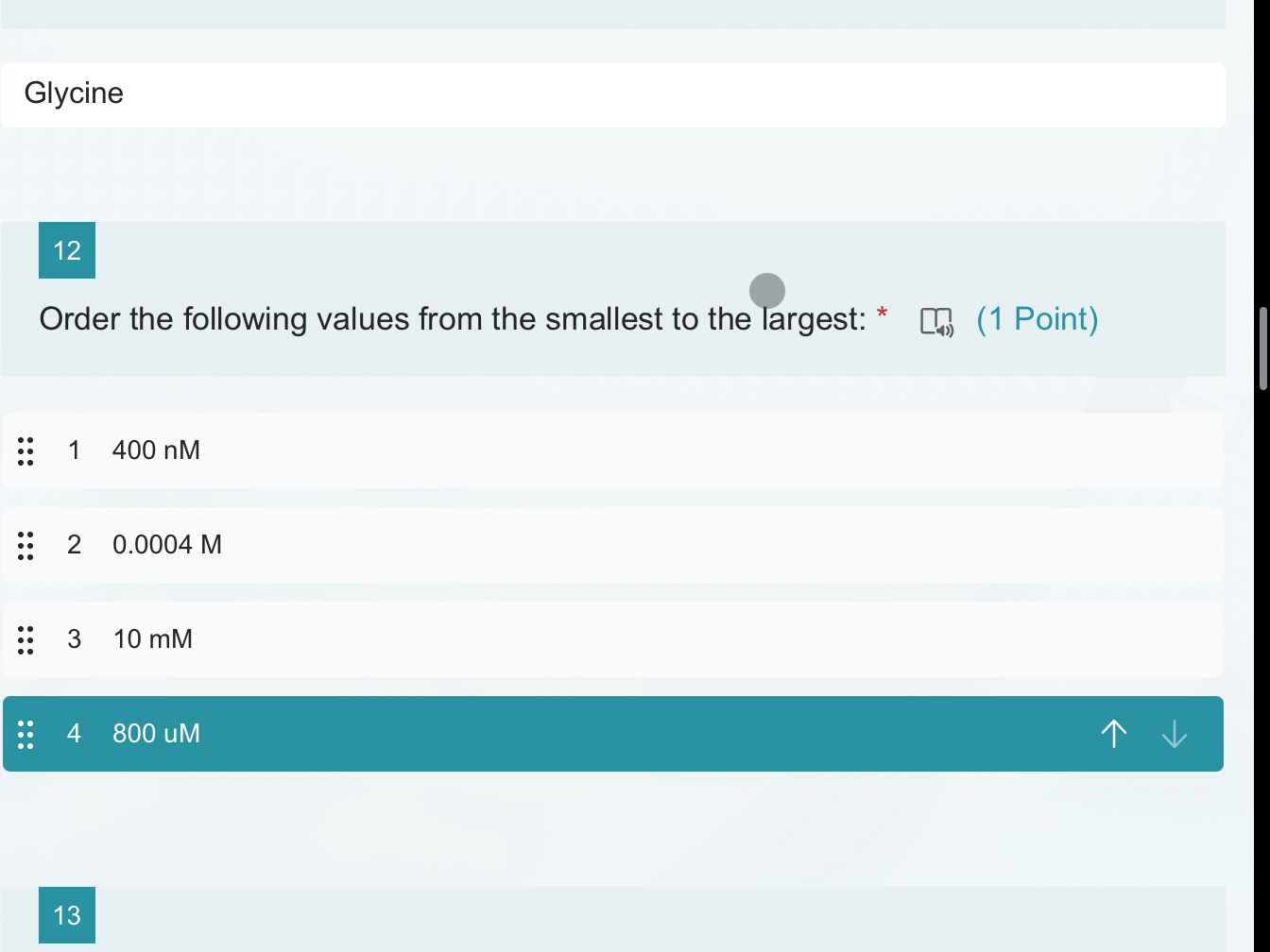
Task: Open the Immersive Reader for question 12
Action: pyautogui.click(x=936, y=322)
